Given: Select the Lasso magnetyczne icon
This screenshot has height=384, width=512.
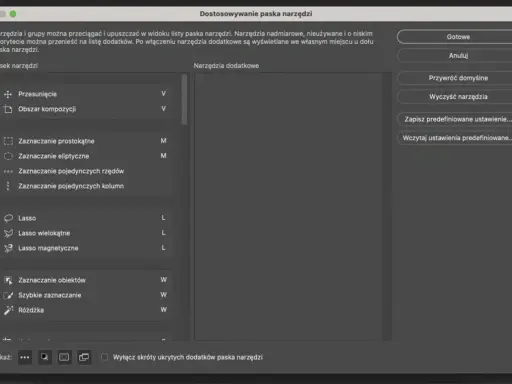Looking at the screenshot, I should (x=8, y=248).
